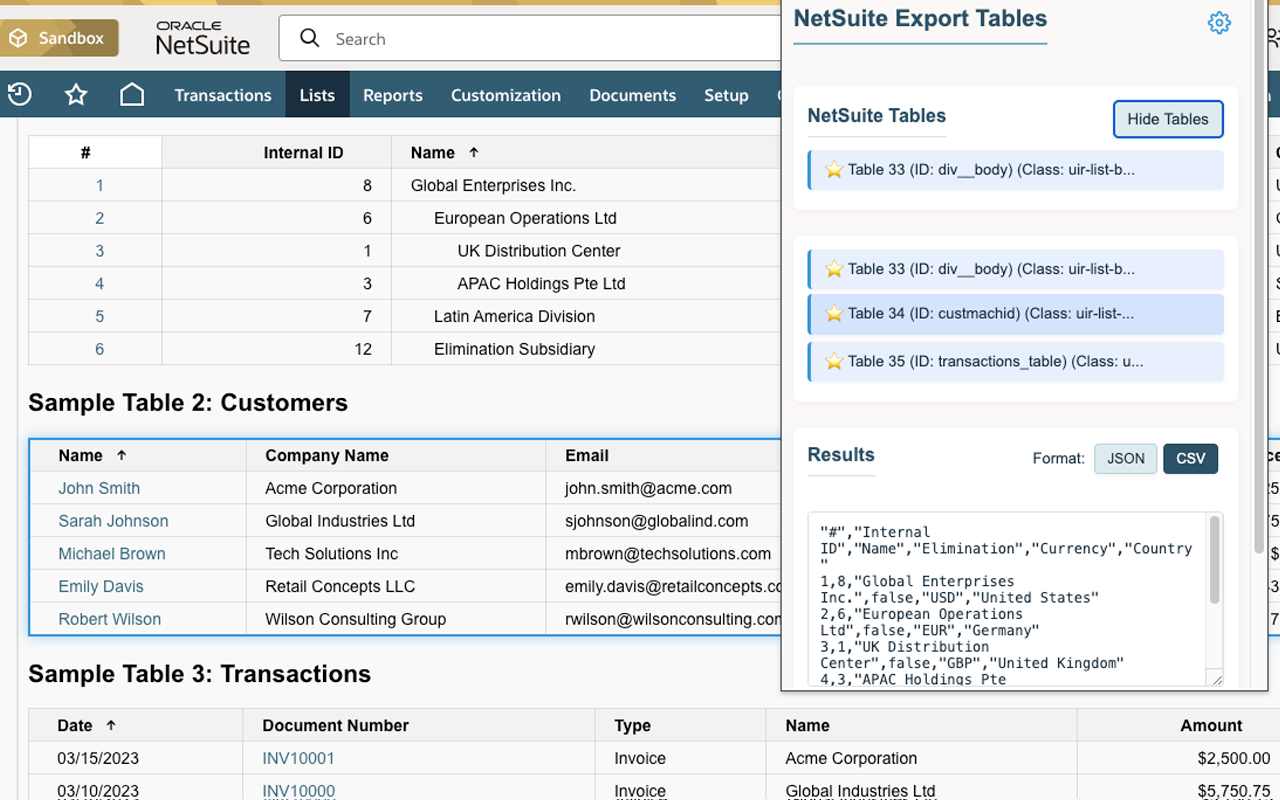Click the Oracle NetSuite logo
The width and height of the screenshot is (1280, 800).
tap(203, 38)
